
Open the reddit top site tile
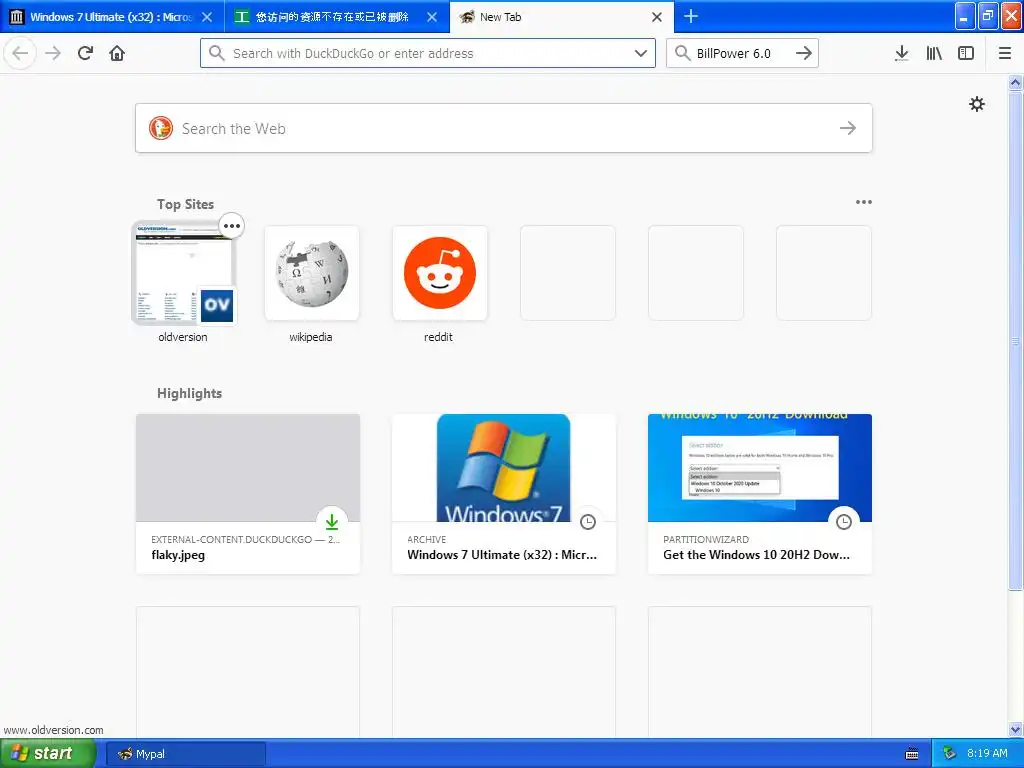click(440, 273)
